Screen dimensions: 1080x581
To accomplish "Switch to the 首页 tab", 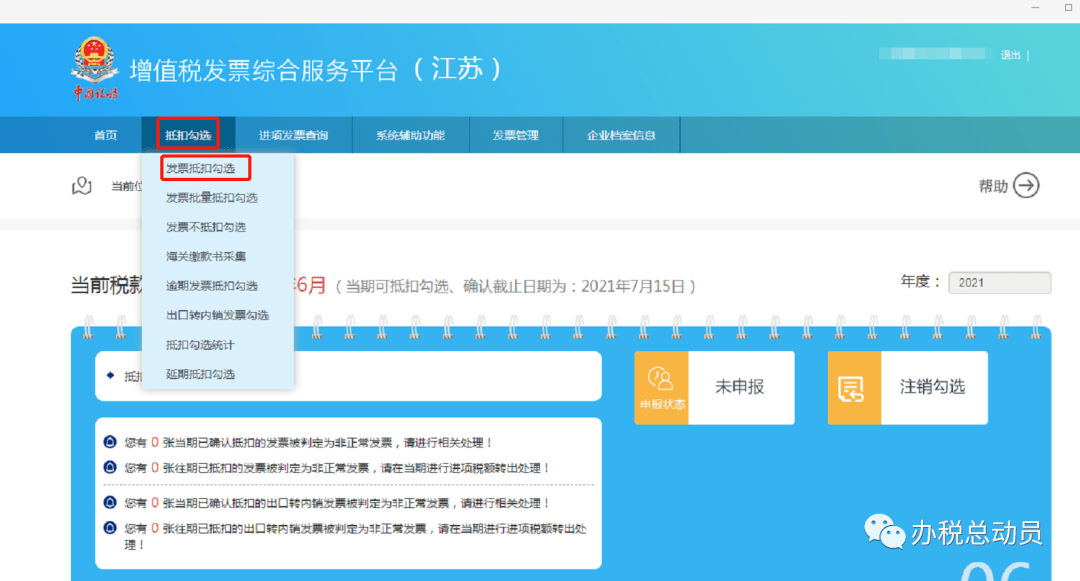I will click(105, 134).
